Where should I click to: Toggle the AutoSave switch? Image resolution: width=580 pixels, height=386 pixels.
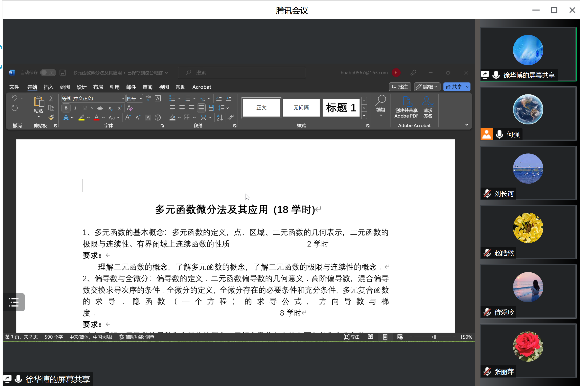pos(48,72)
